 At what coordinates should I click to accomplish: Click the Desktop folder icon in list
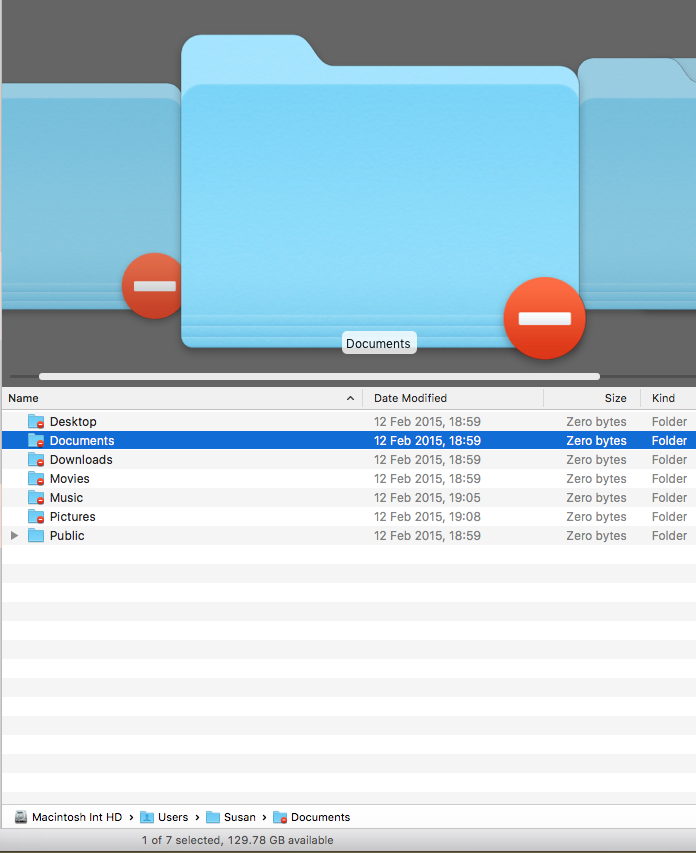pos(36,422)
